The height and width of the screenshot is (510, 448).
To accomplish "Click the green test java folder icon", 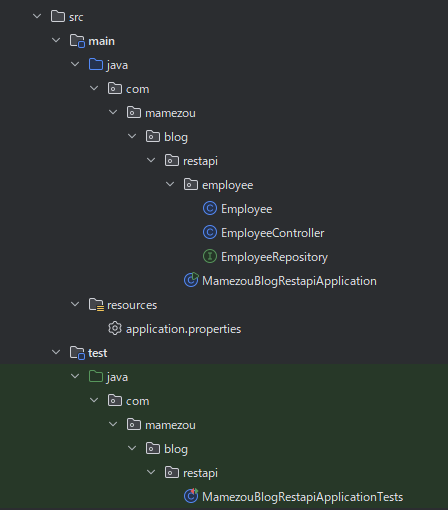I will 96,376.
